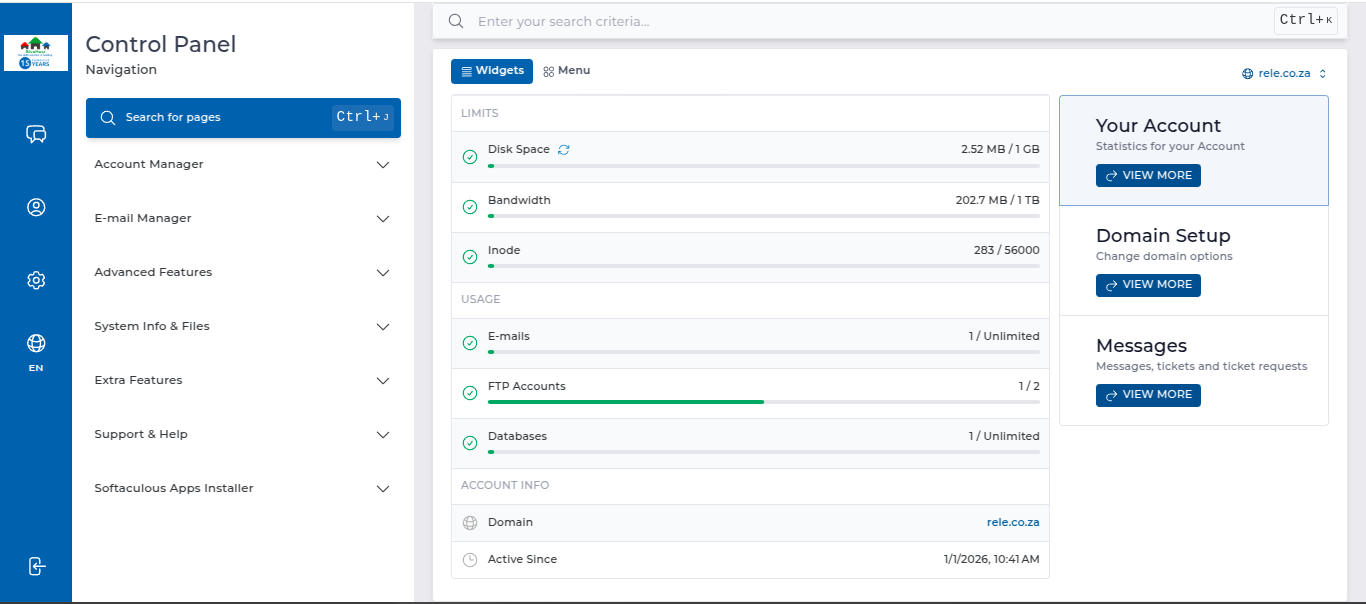Viewport: 1366px width, 604px height.
Task: Click the Search for pages box
Action: [243, 117]
